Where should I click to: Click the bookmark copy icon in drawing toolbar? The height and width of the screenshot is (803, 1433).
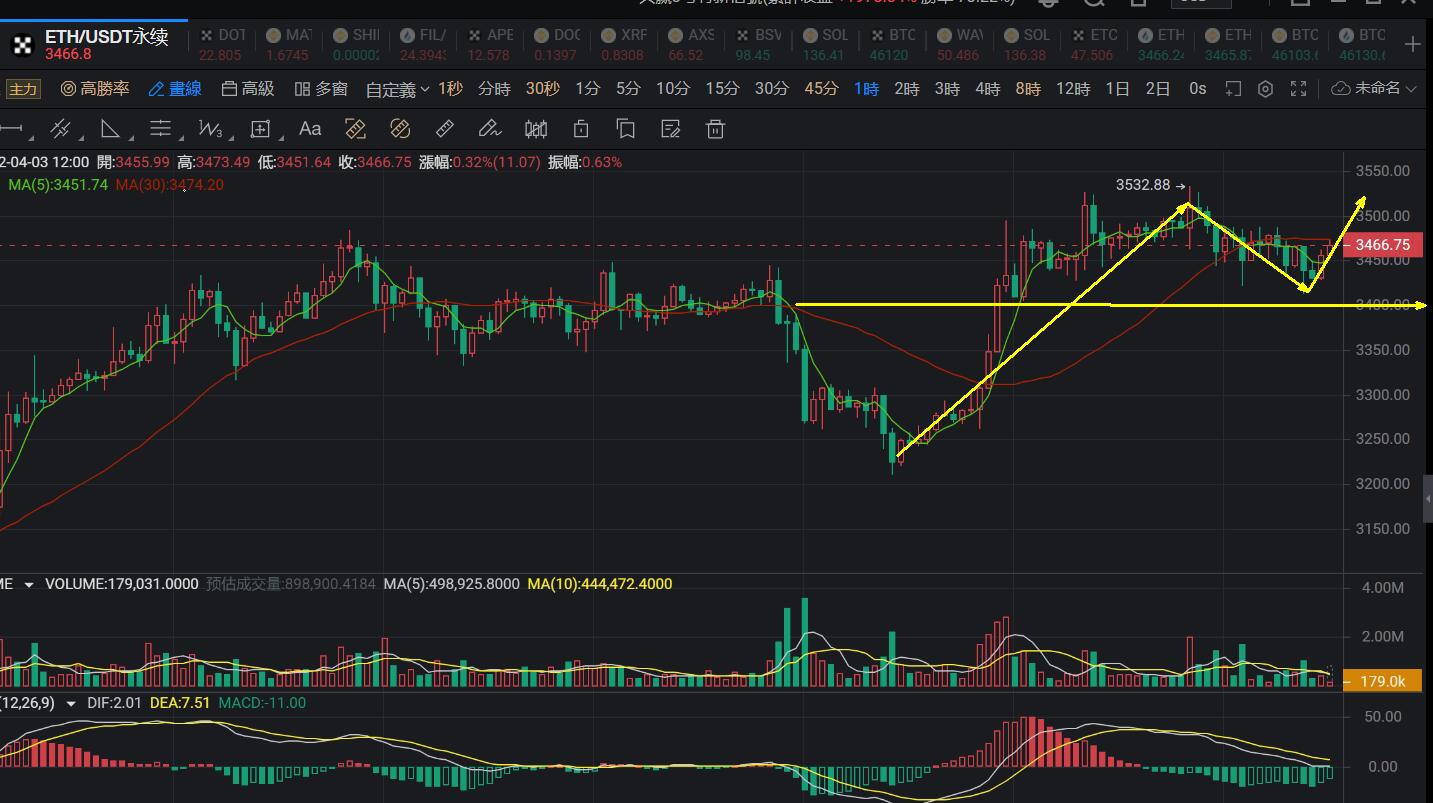click(x=626, y=129)
